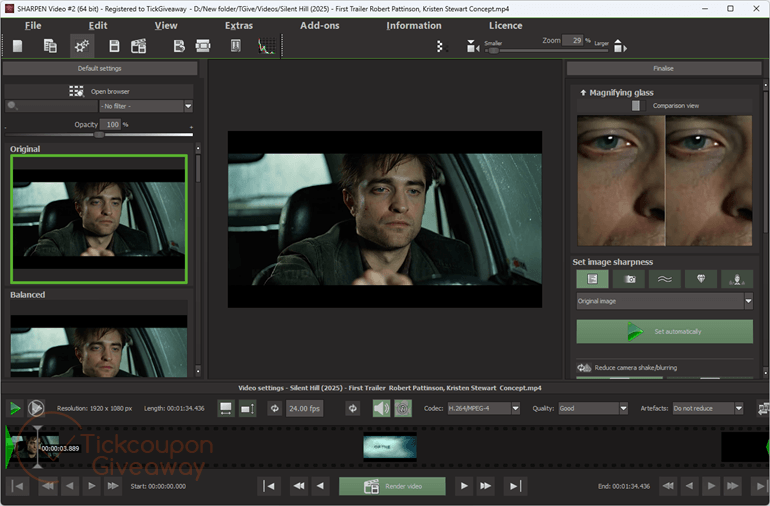Open the File menu

[x=33, y=26]
